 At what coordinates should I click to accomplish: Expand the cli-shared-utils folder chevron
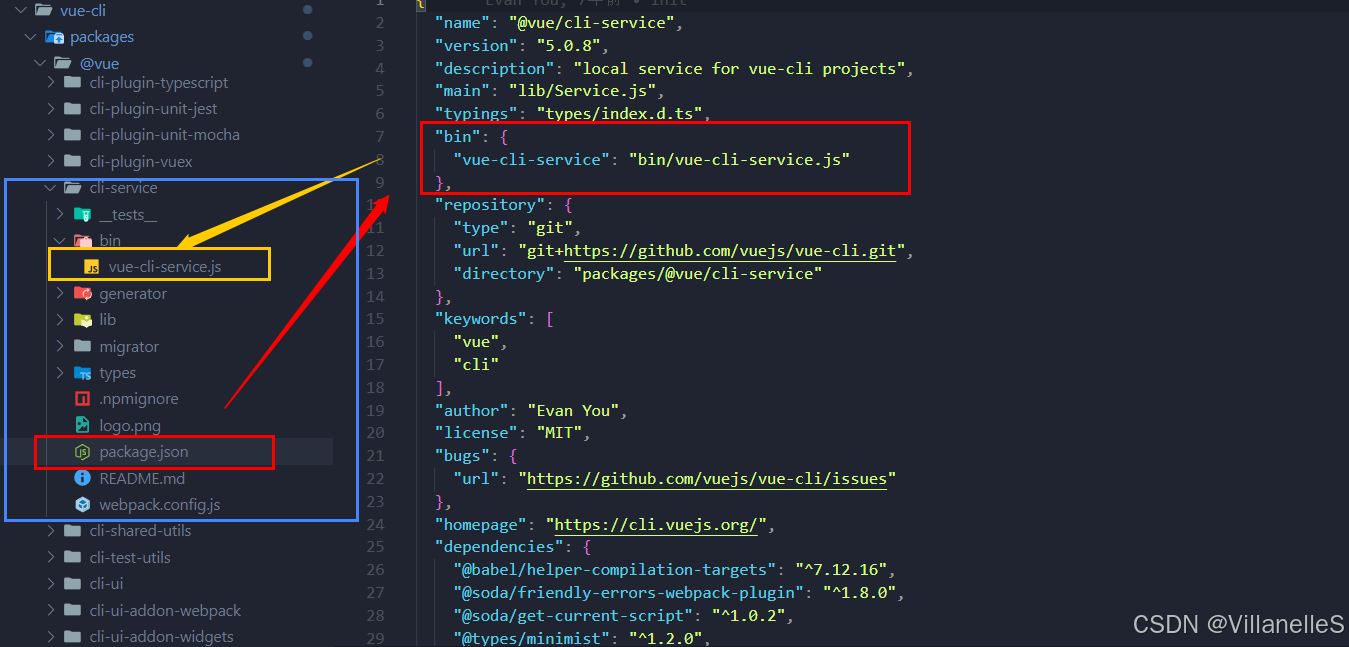pos(51,531)
